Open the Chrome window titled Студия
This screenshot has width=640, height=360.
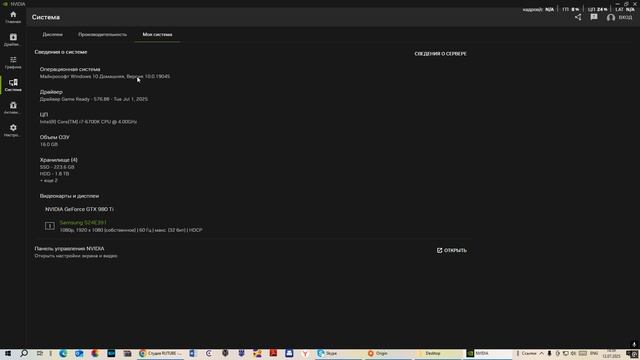tap(160, 353)
